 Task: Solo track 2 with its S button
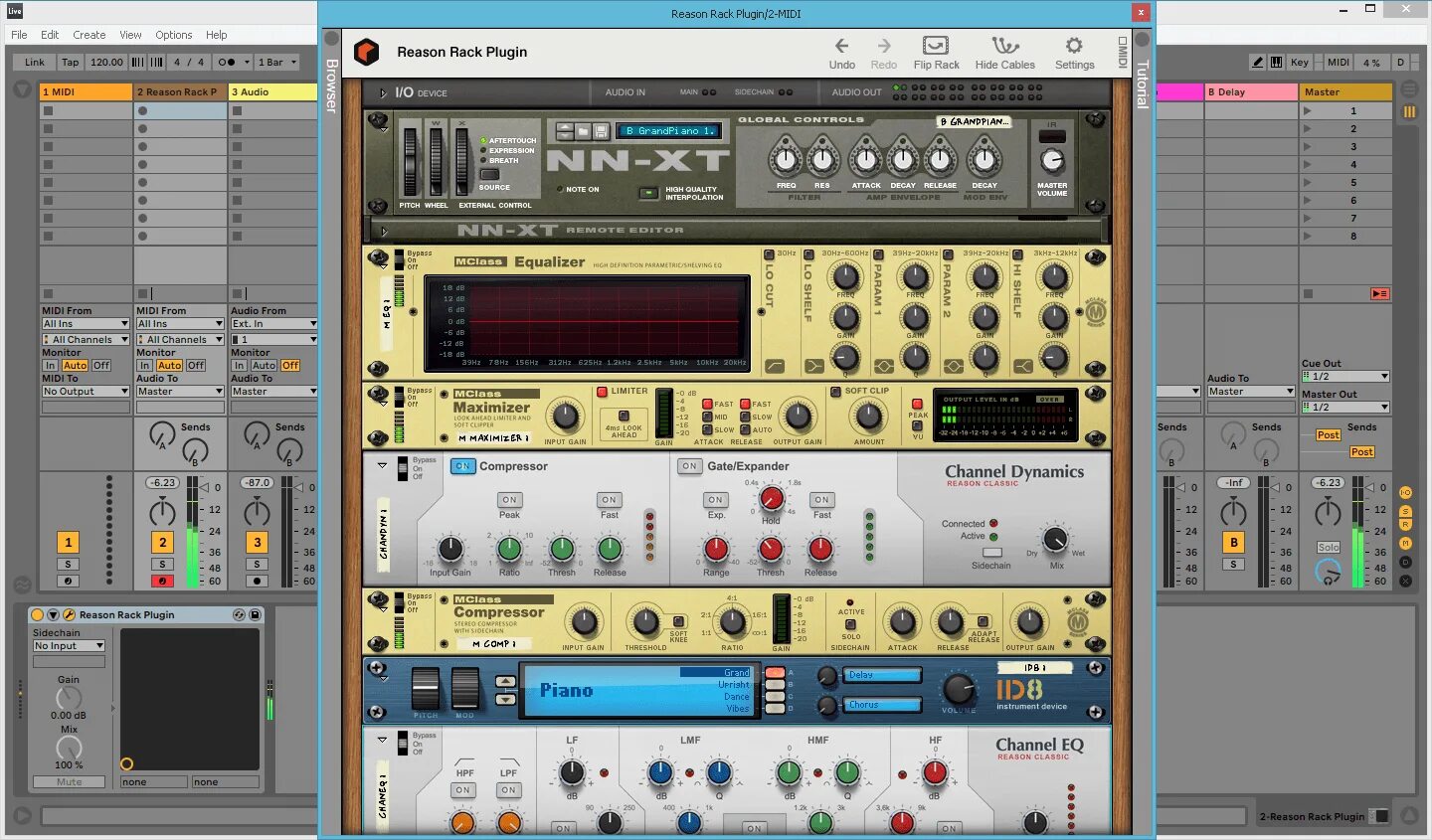(161, 562)
